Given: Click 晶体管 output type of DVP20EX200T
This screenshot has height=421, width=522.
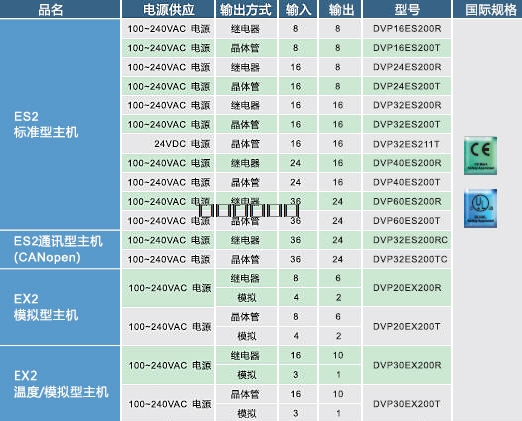Looking at the screenshot, I should click(x=245, y=317).
